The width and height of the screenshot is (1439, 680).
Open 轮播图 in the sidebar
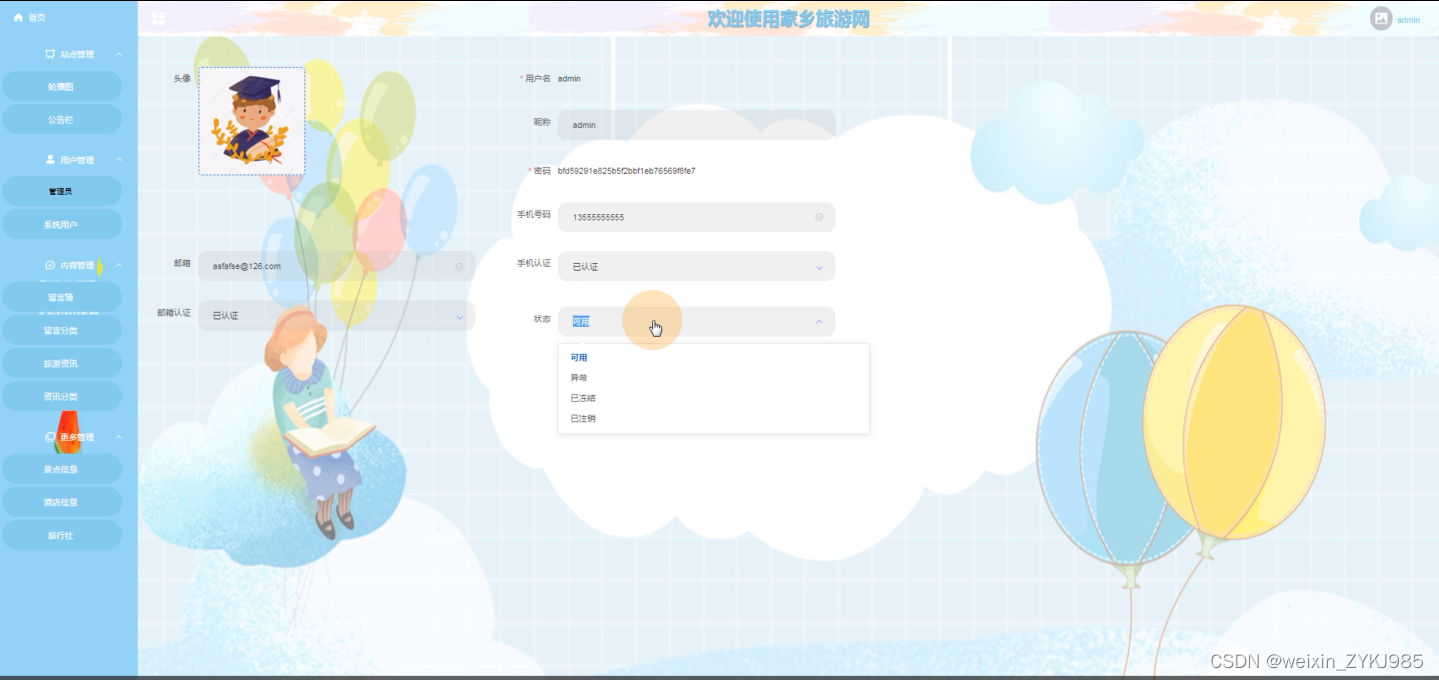click(x=62, y=87)
